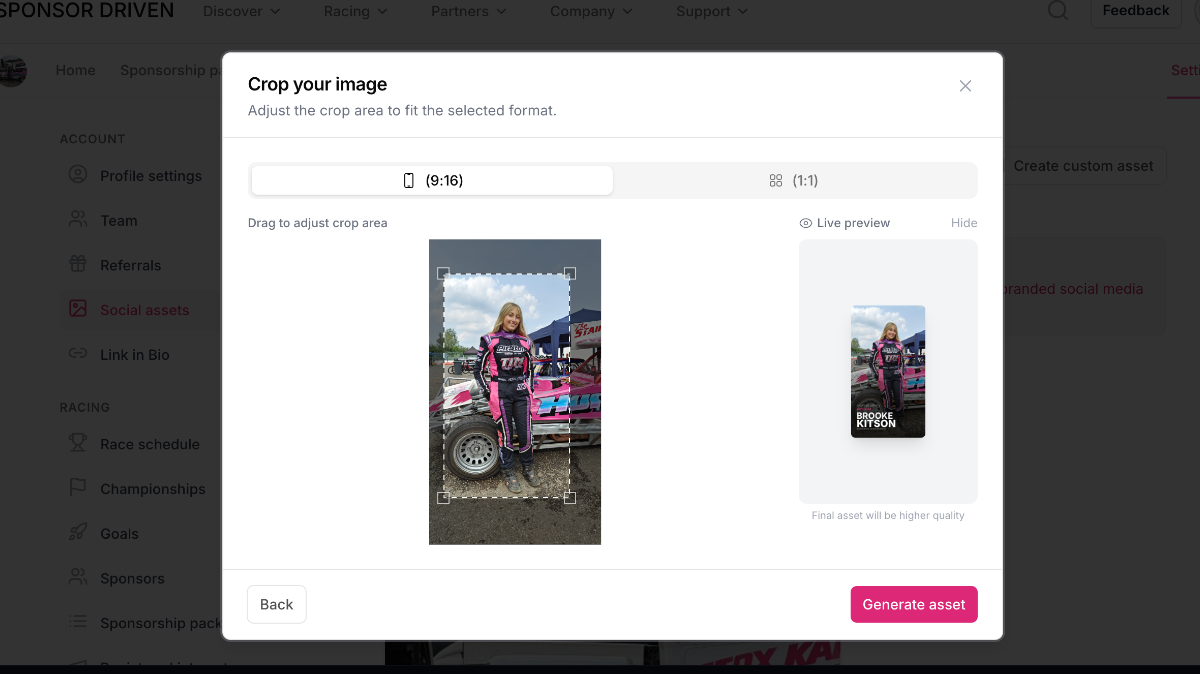Viewport: 1200px width, 674px height.
Task: Go Back from the crop dialog
Action: pos(277,604)
